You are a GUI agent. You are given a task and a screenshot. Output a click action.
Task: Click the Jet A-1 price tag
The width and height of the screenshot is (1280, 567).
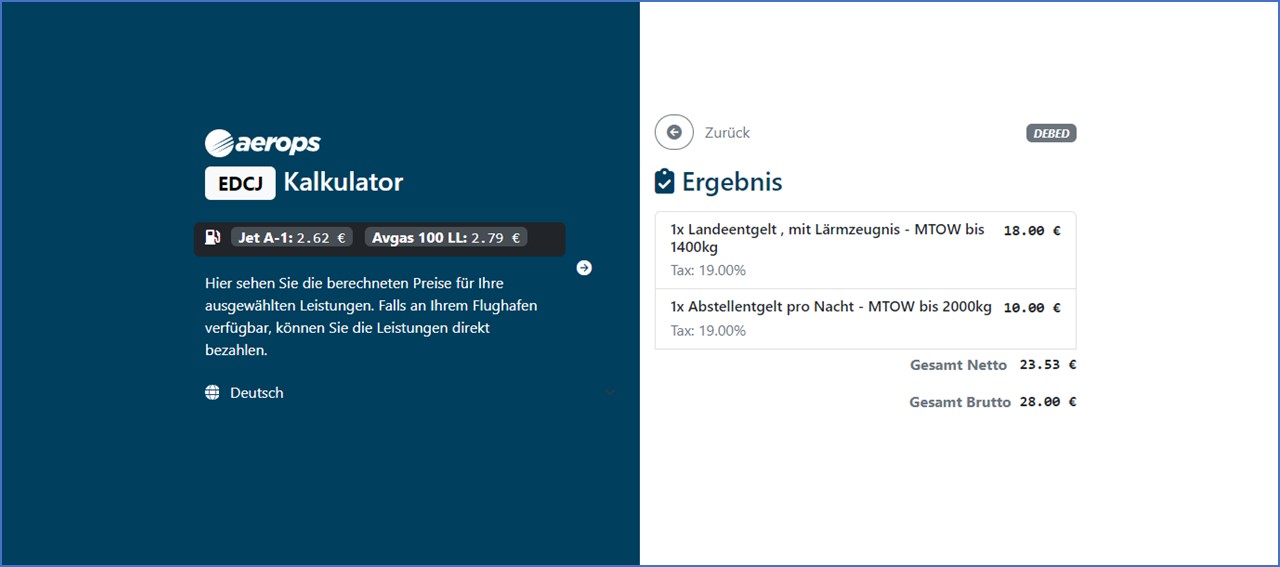tap(292, 238)
